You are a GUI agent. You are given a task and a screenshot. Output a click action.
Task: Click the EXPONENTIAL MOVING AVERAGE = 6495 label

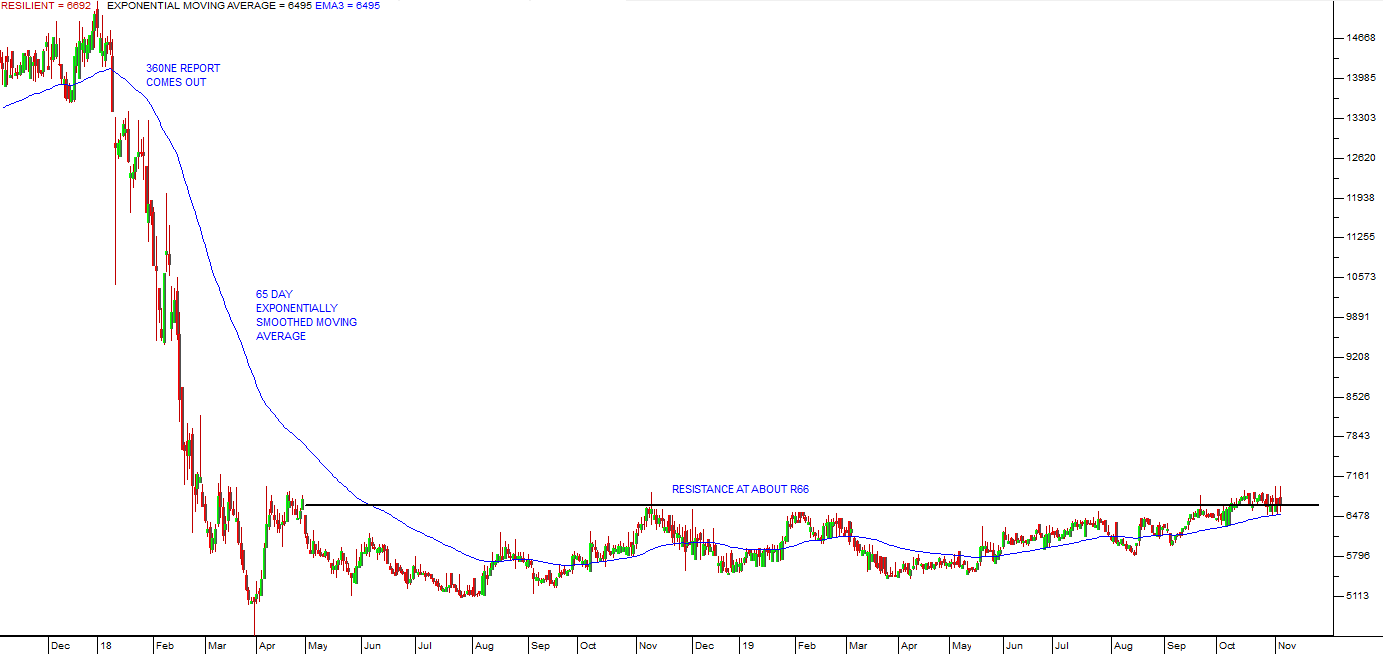coord(209,6)
